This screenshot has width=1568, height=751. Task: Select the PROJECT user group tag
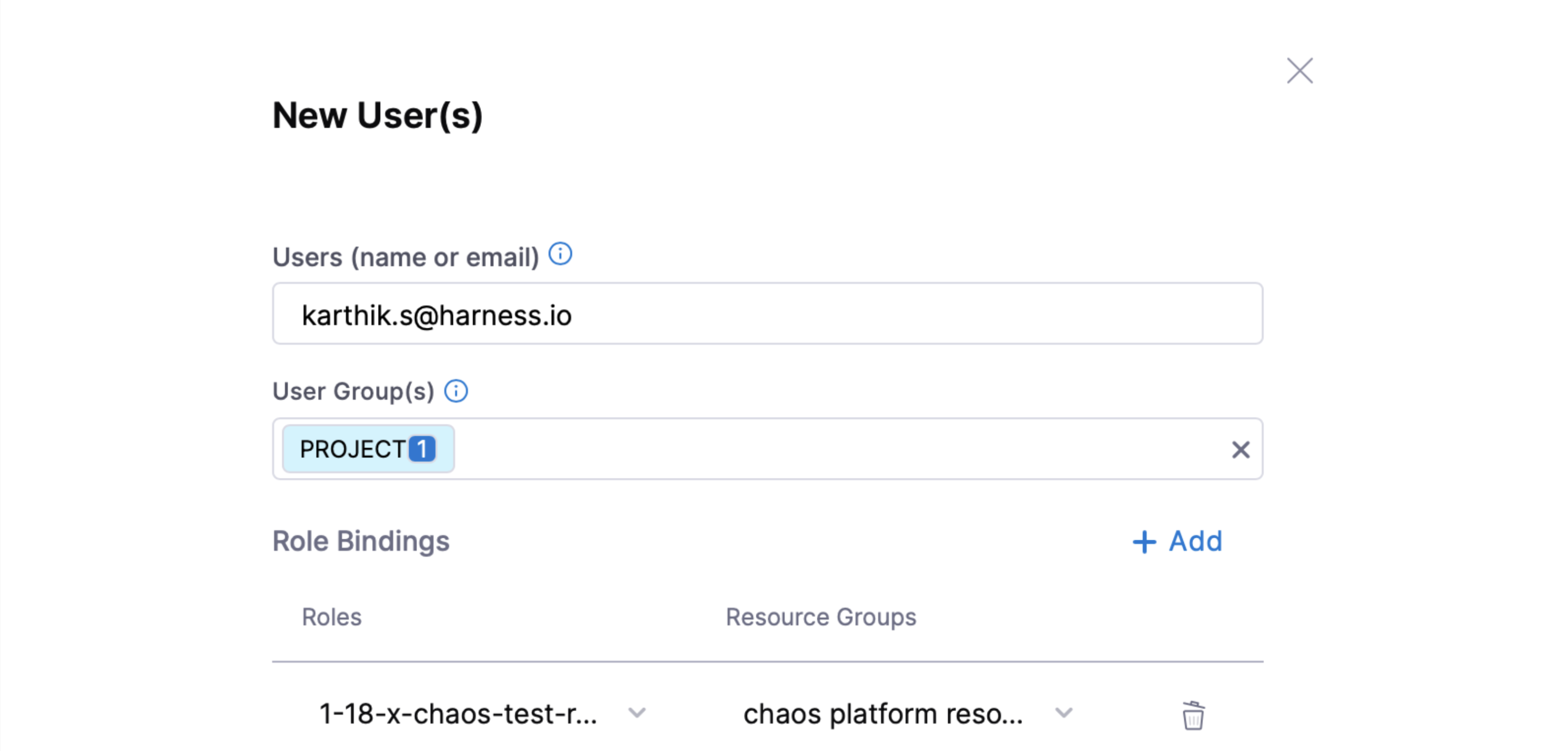(x=352, y=449)
